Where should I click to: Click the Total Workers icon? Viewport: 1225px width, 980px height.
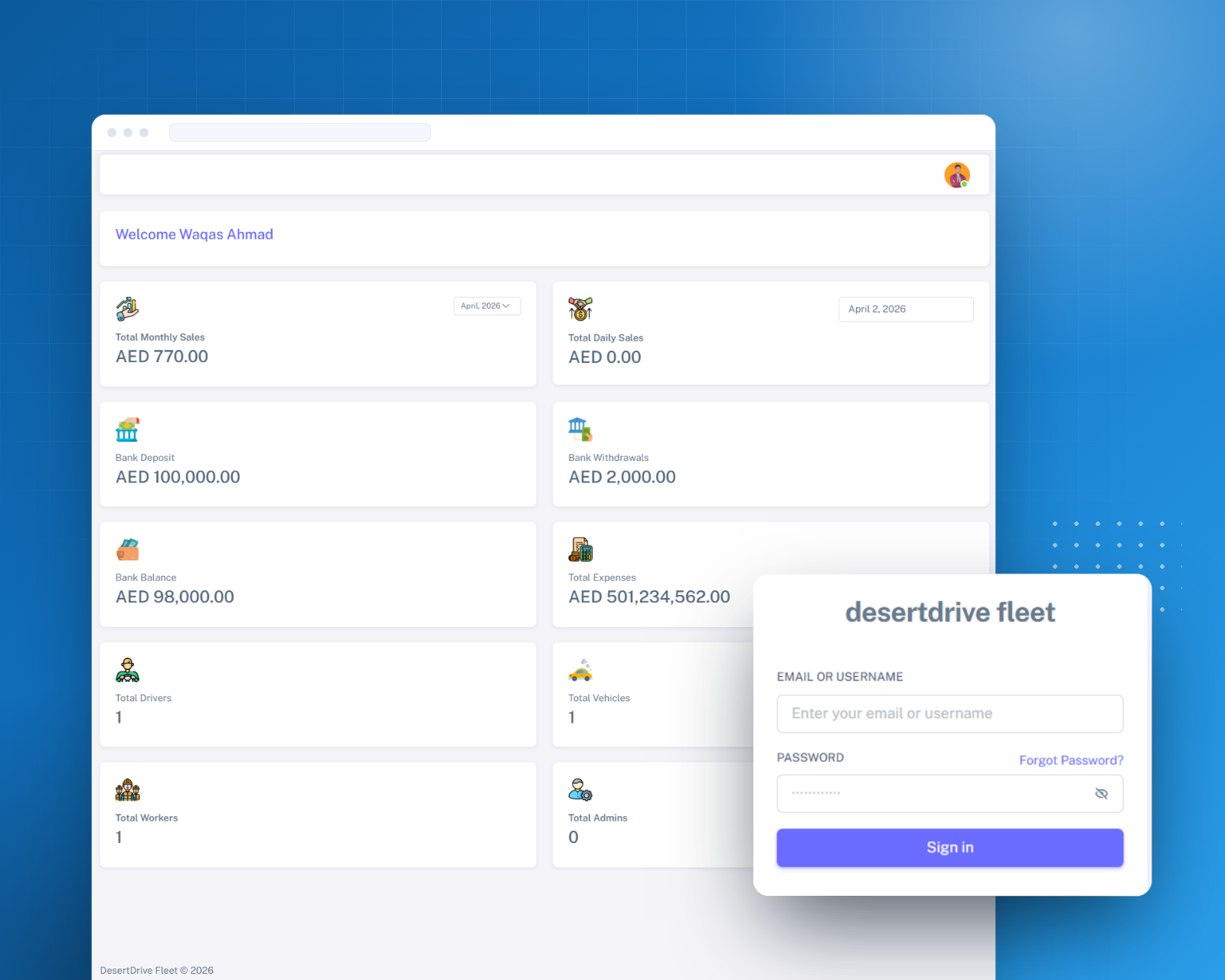127,790
